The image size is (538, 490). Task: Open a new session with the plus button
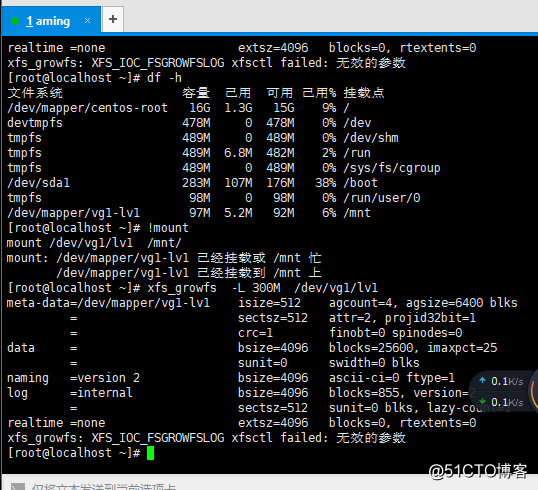(x=113, y=19)
